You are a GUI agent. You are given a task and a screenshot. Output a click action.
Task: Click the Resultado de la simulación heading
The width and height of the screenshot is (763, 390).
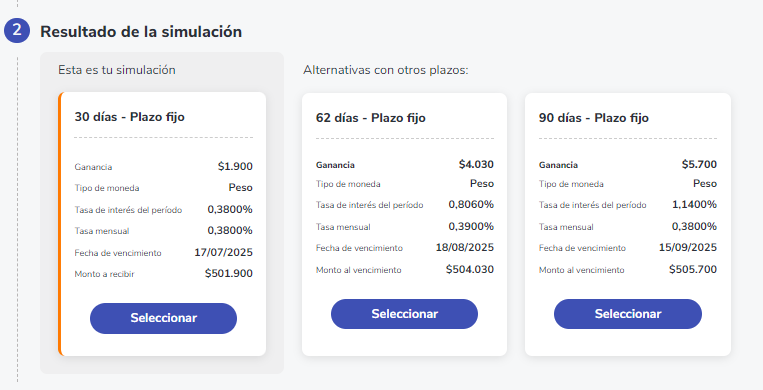coord(141,32)
